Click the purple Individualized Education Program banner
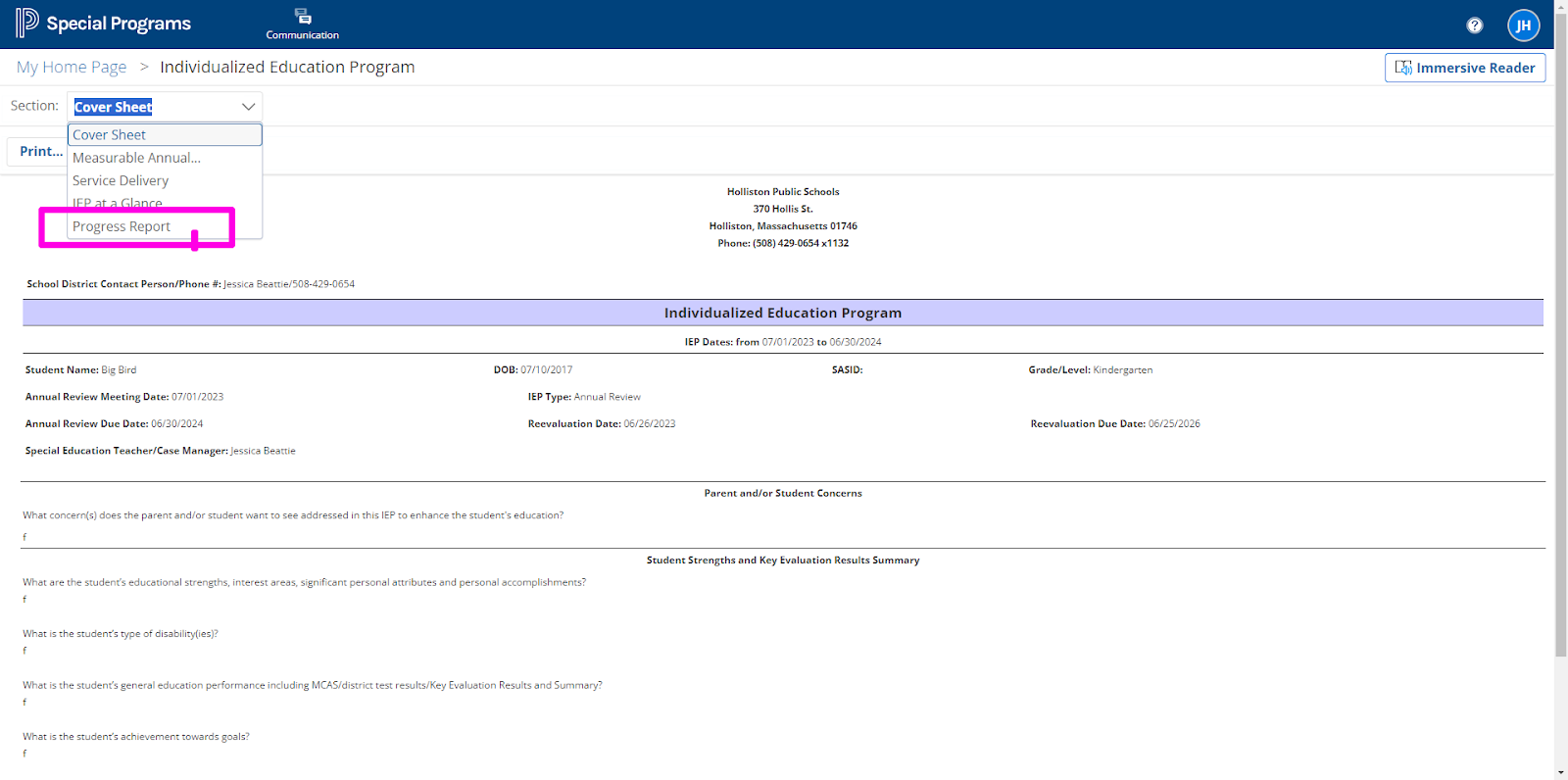 point(782,314)
